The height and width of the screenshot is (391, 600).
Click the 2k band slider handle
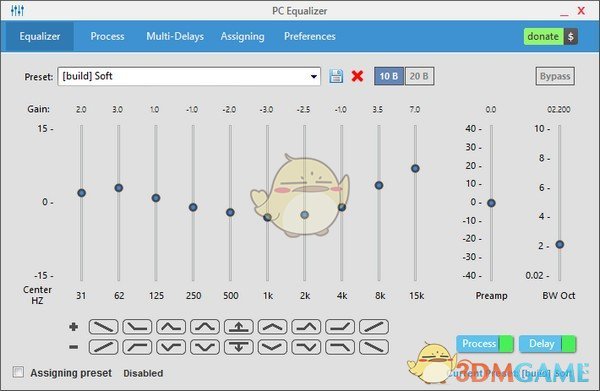pos(305,215)
